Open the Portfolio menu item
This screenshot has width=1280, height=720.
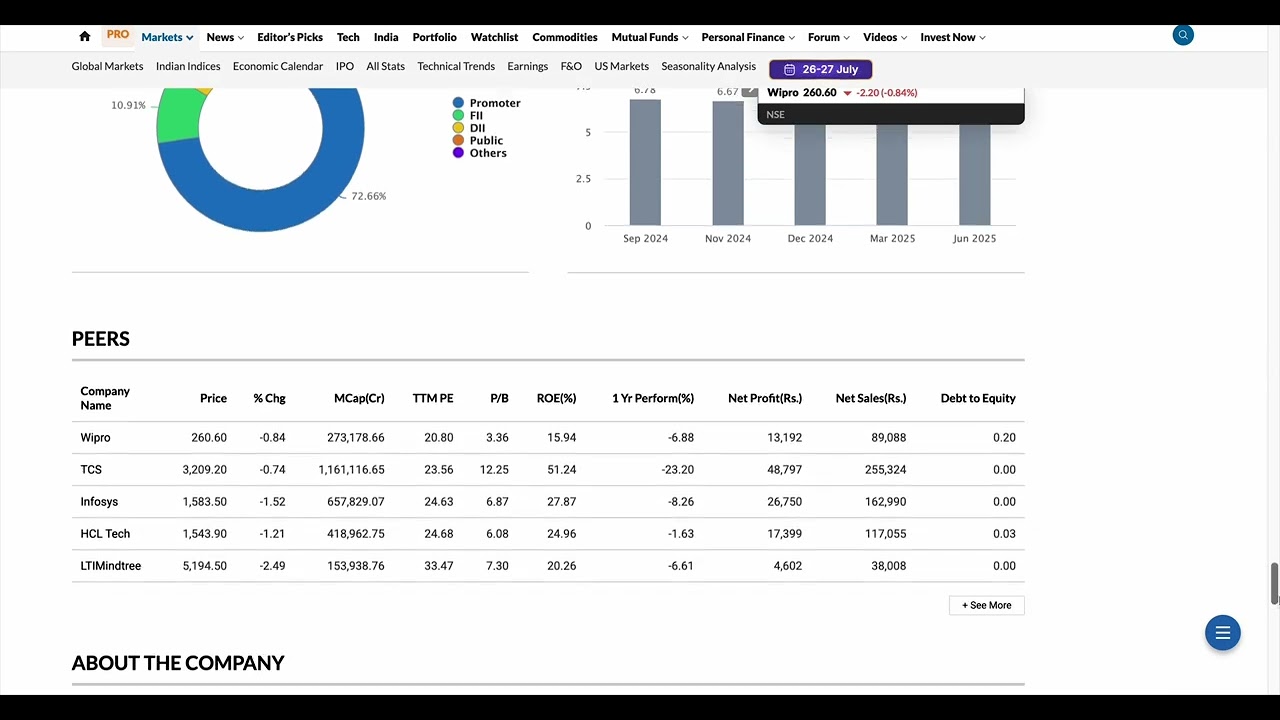[x=434, y=37]
